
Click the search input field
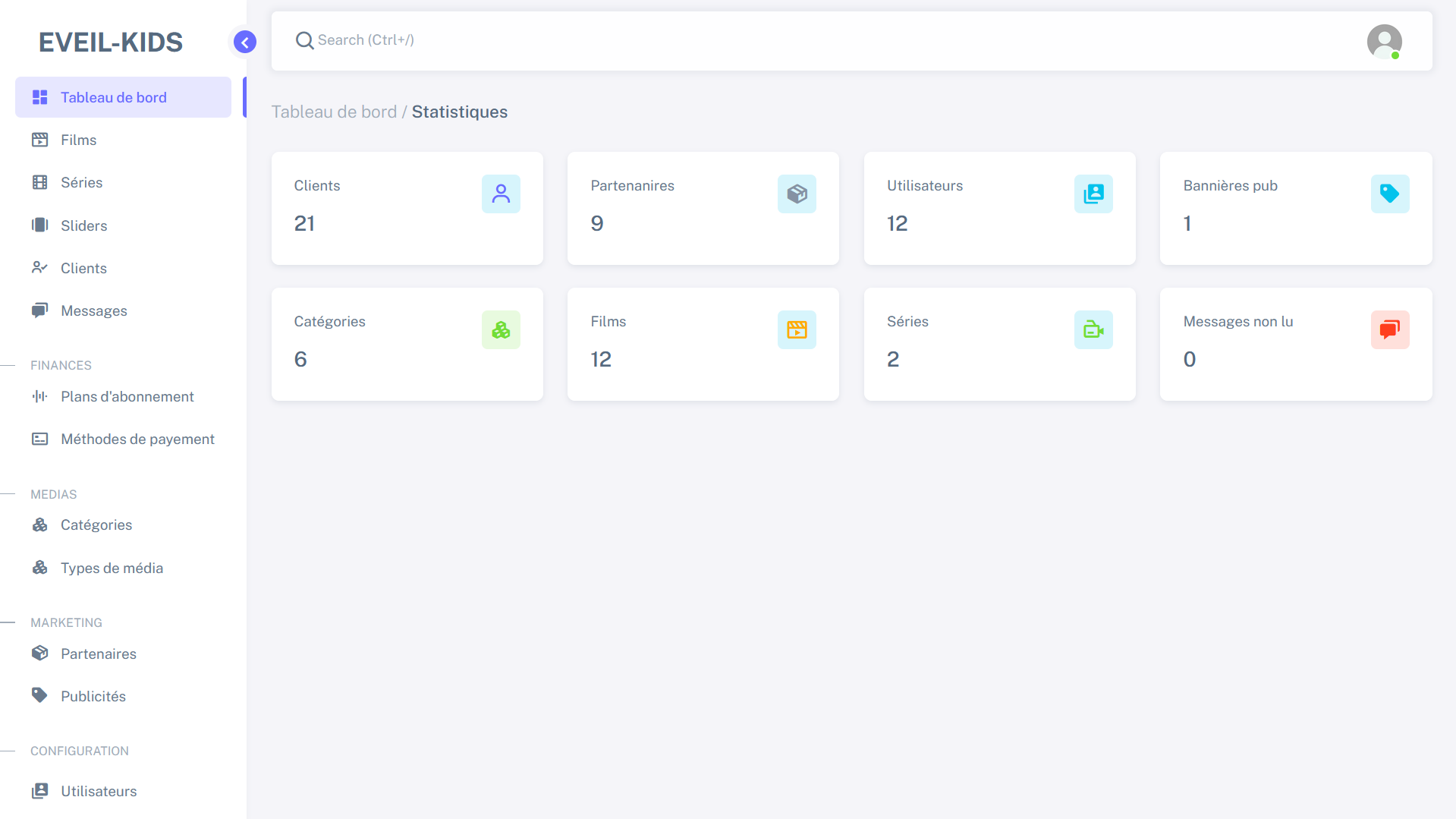(759, 40)
